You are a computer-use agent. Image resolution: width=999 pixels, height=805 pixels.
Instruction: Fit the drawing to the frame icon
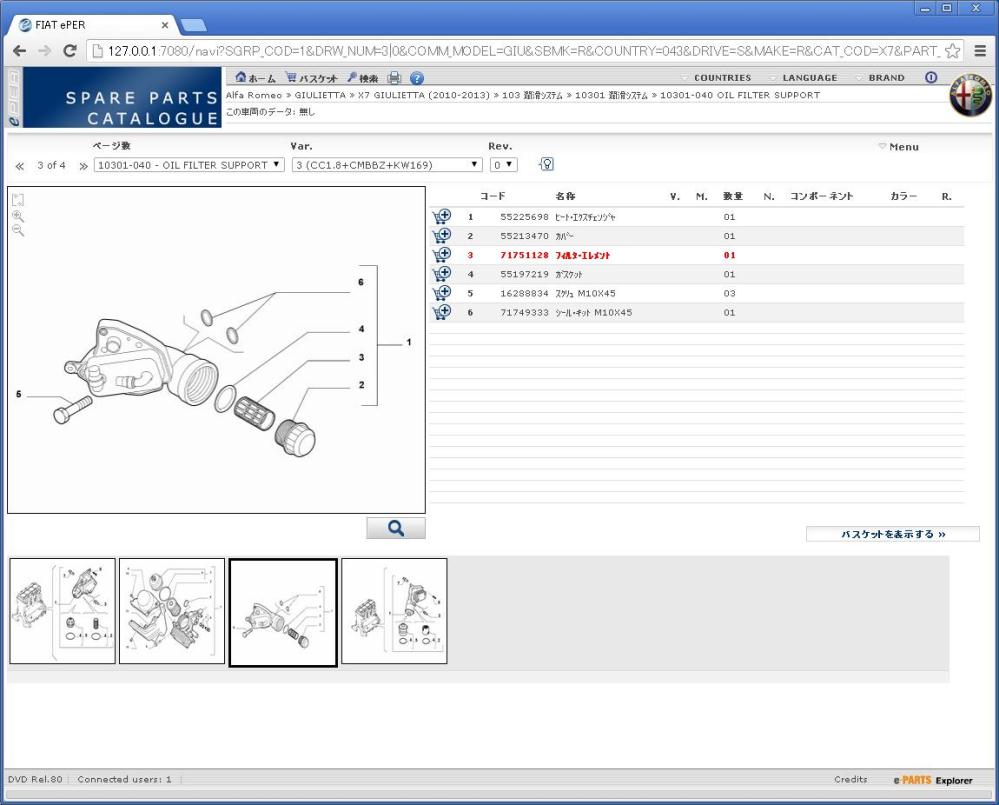pos(18,199)
